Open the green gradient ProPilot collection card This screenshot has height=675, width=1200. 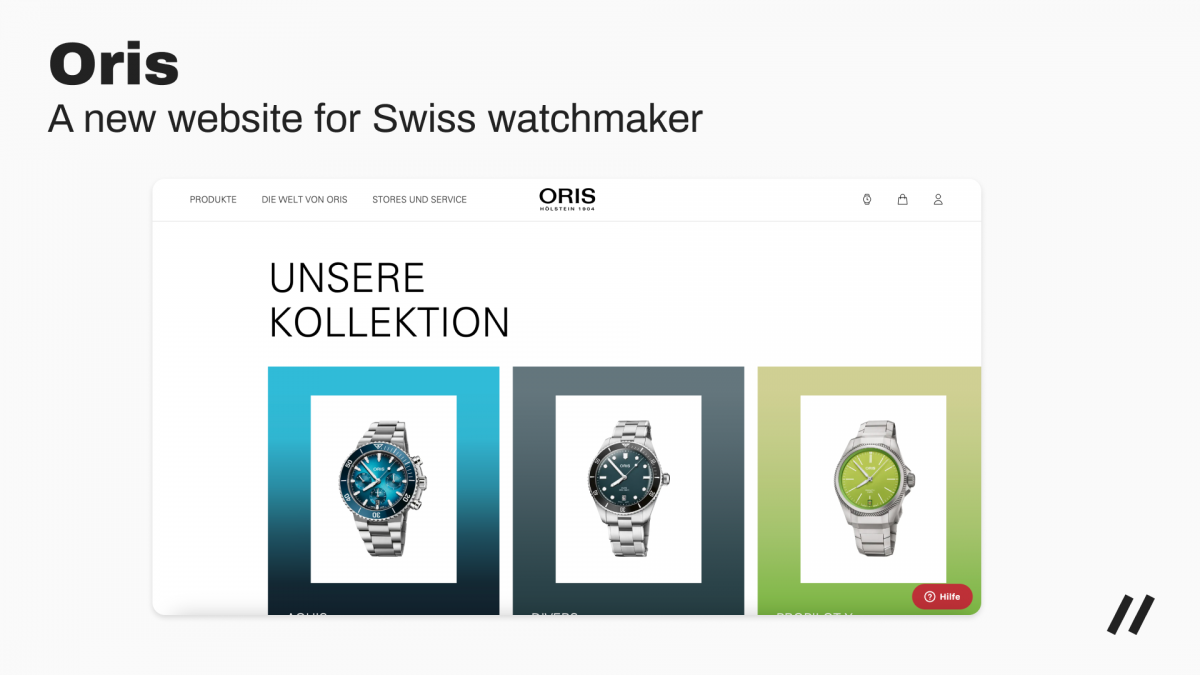tap(869, 490)
